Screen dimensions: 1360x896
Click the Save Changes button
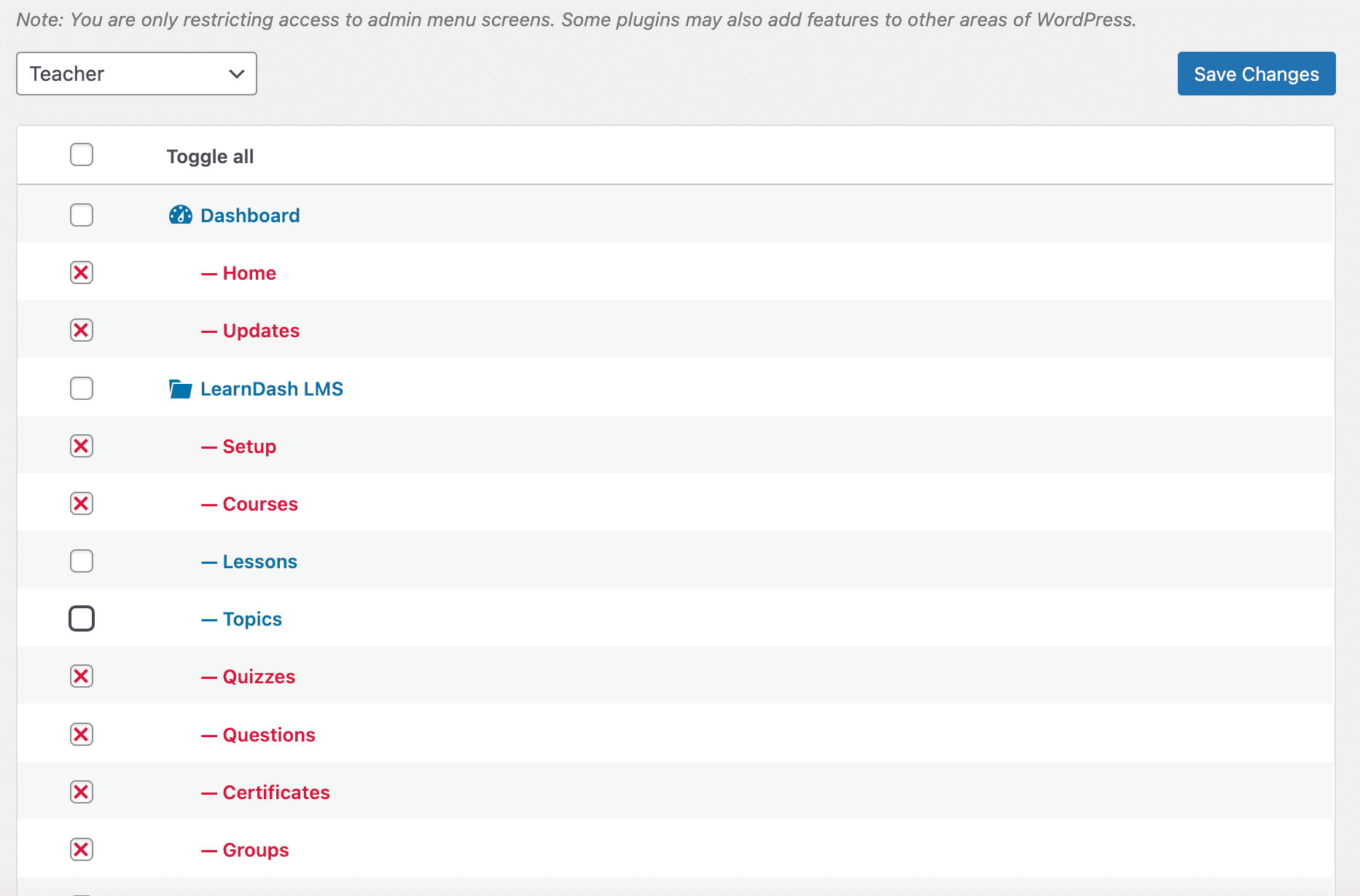pyautogui.click(x=1256, y=74)
